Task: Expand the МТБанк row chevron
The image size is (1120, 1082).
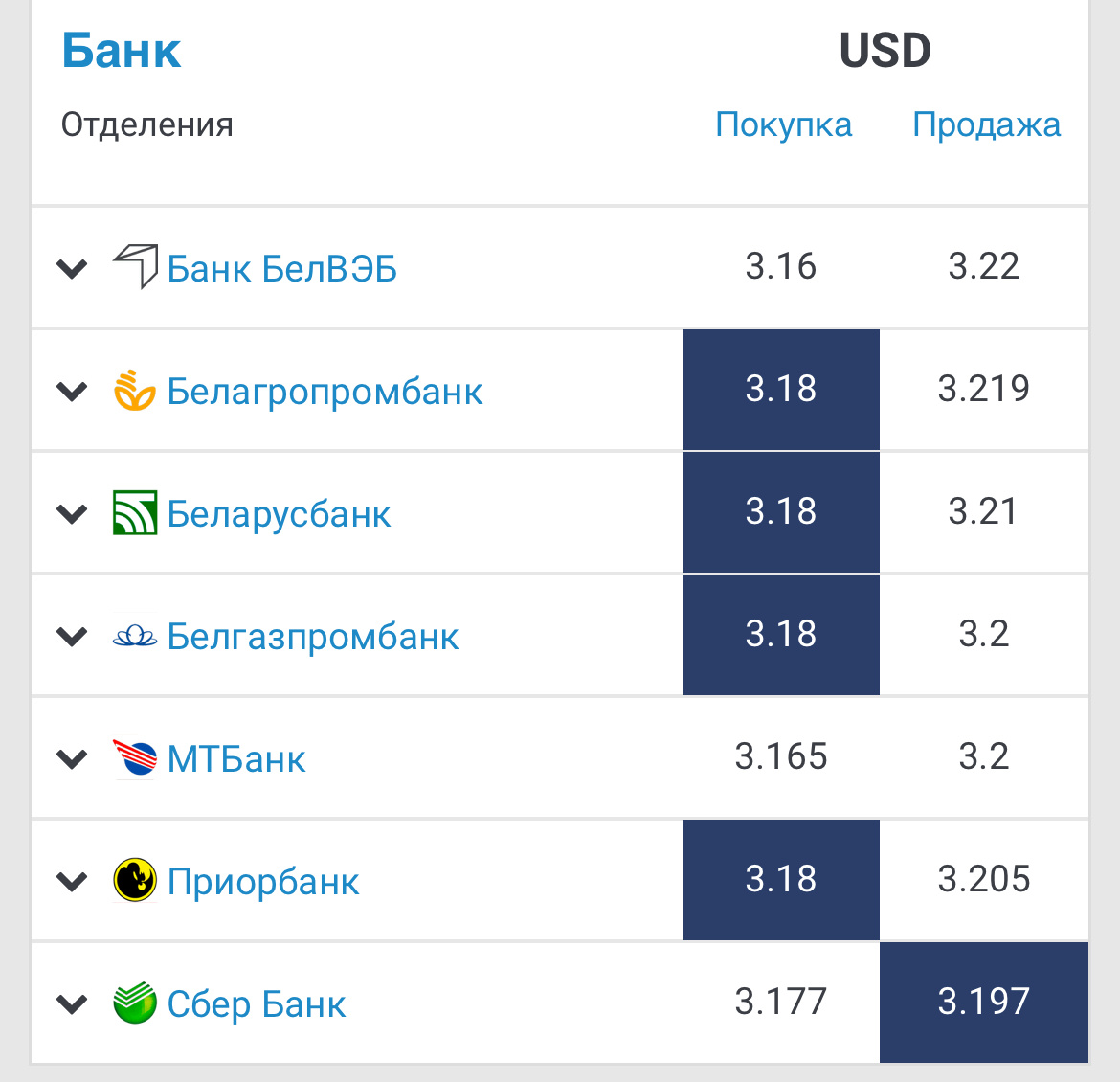Action: click(72, 759)
